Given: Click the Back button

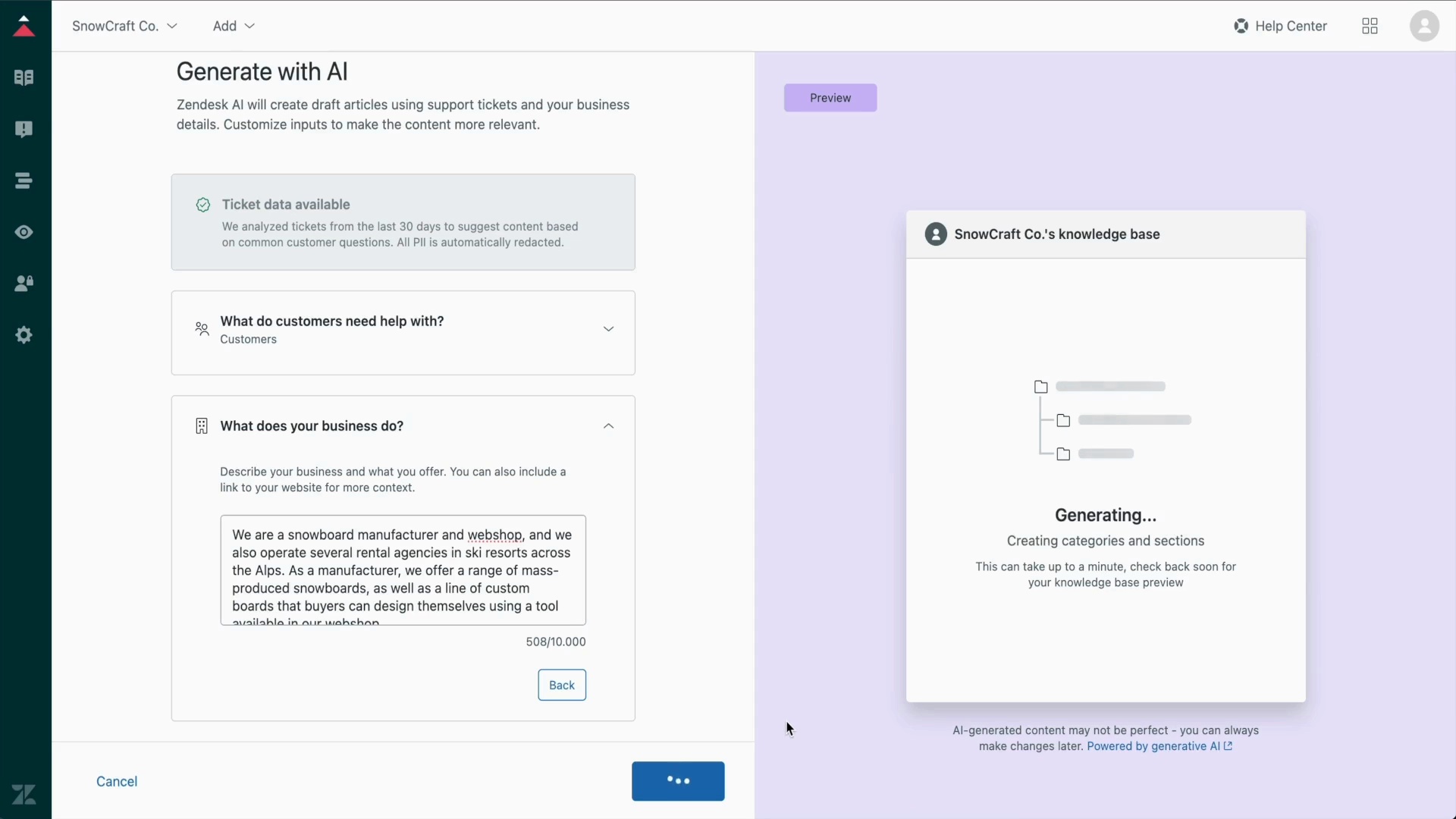Looking at the screenshot, I should pos(562,685).
